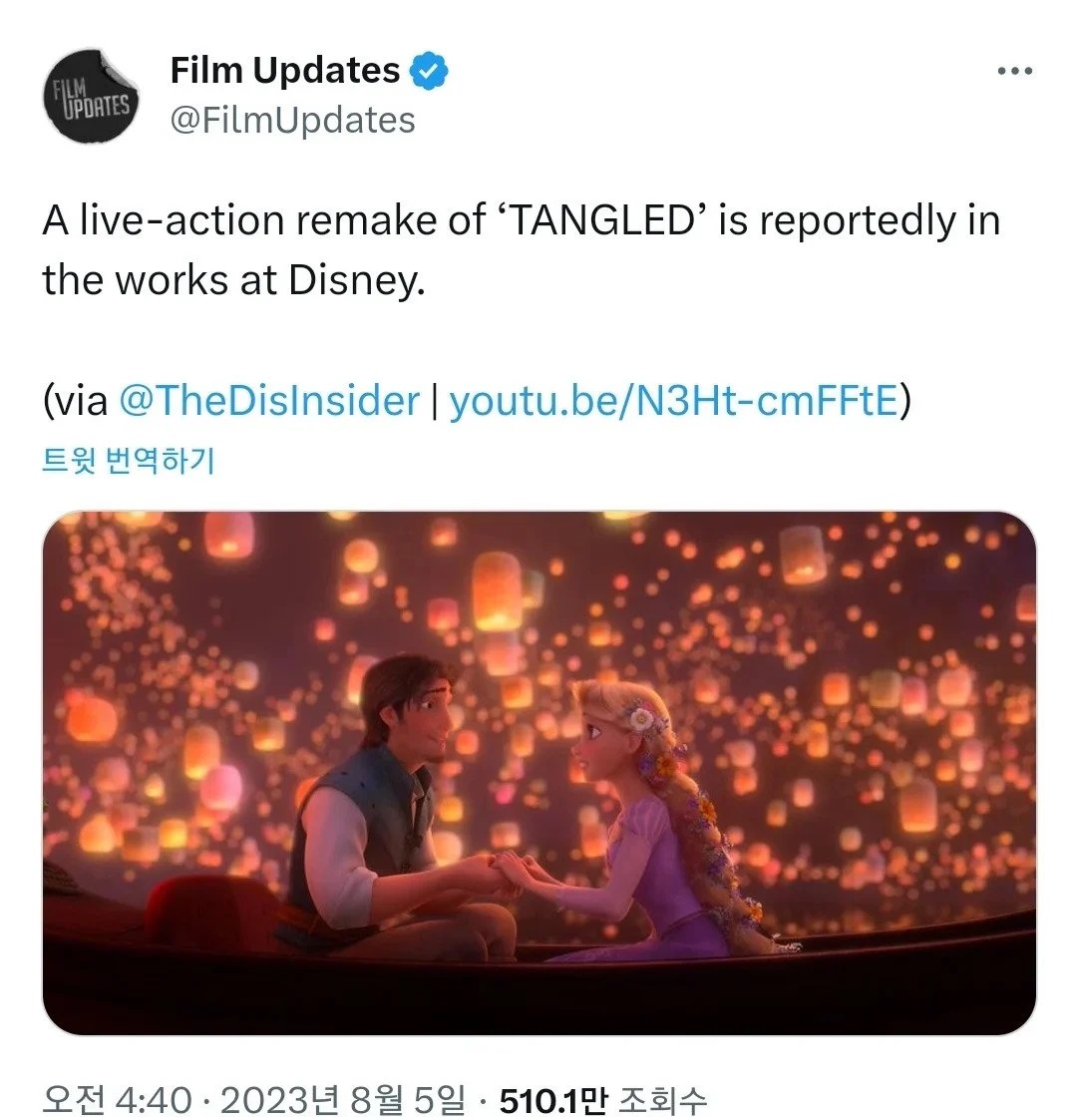
Task: Open the @FilmUpdates handle link
Action: point(292,120)
